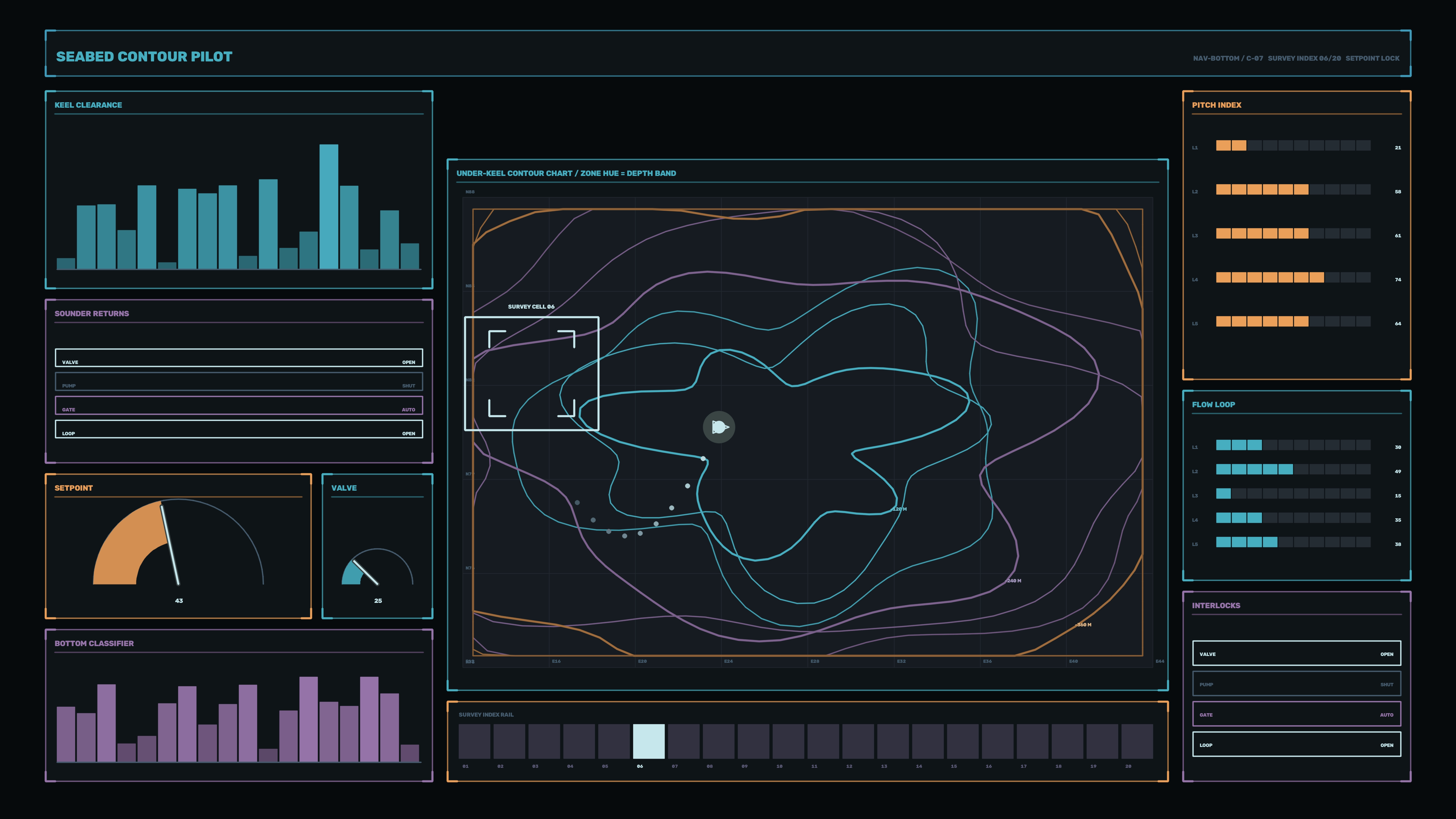Select survey index rail cell 18
Screen dimensions: 1456x819
[1068, 742]
